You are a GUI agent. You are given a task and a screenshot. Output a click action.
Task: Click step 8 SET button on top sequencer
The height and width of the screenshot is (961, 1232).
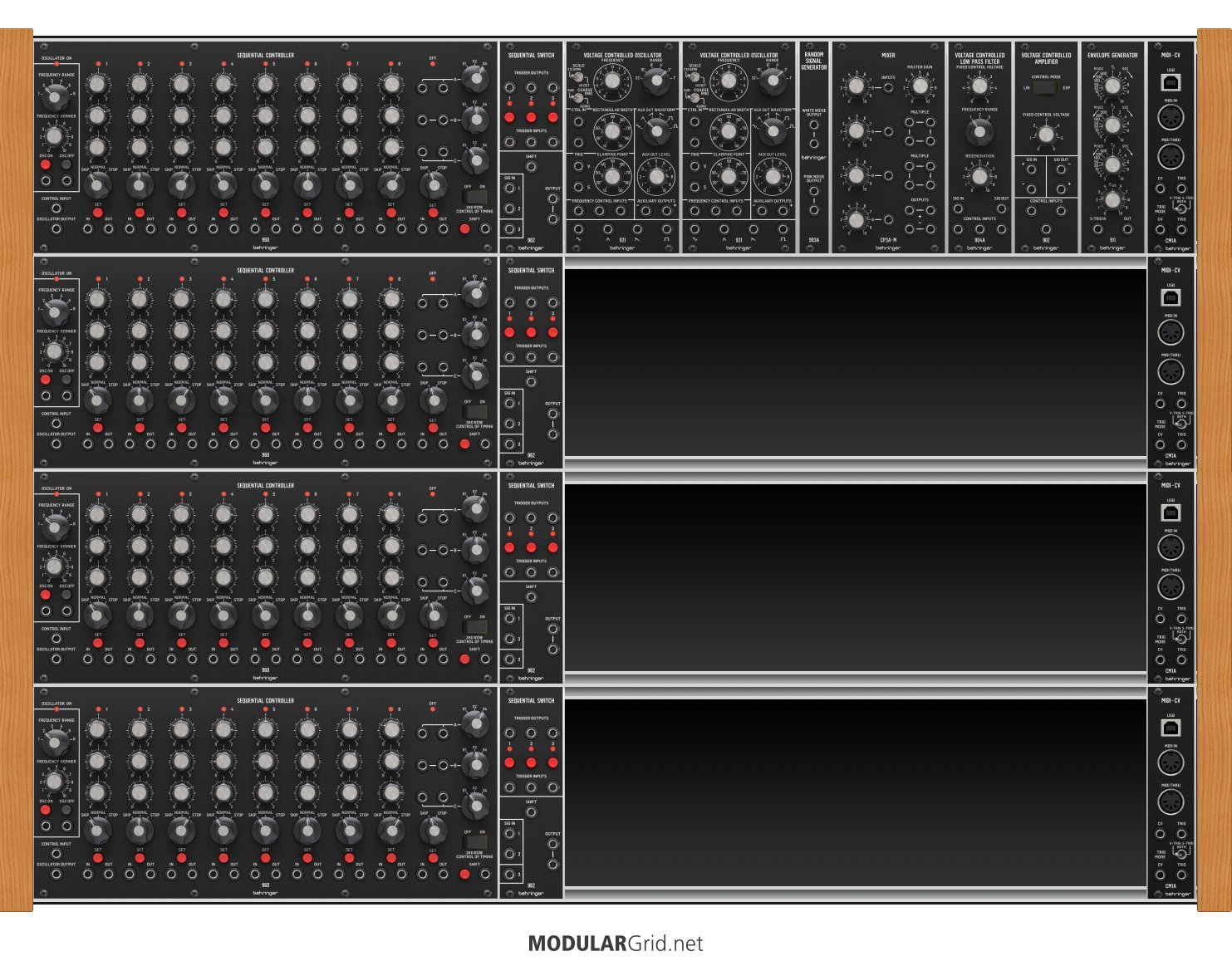[391, 213]
